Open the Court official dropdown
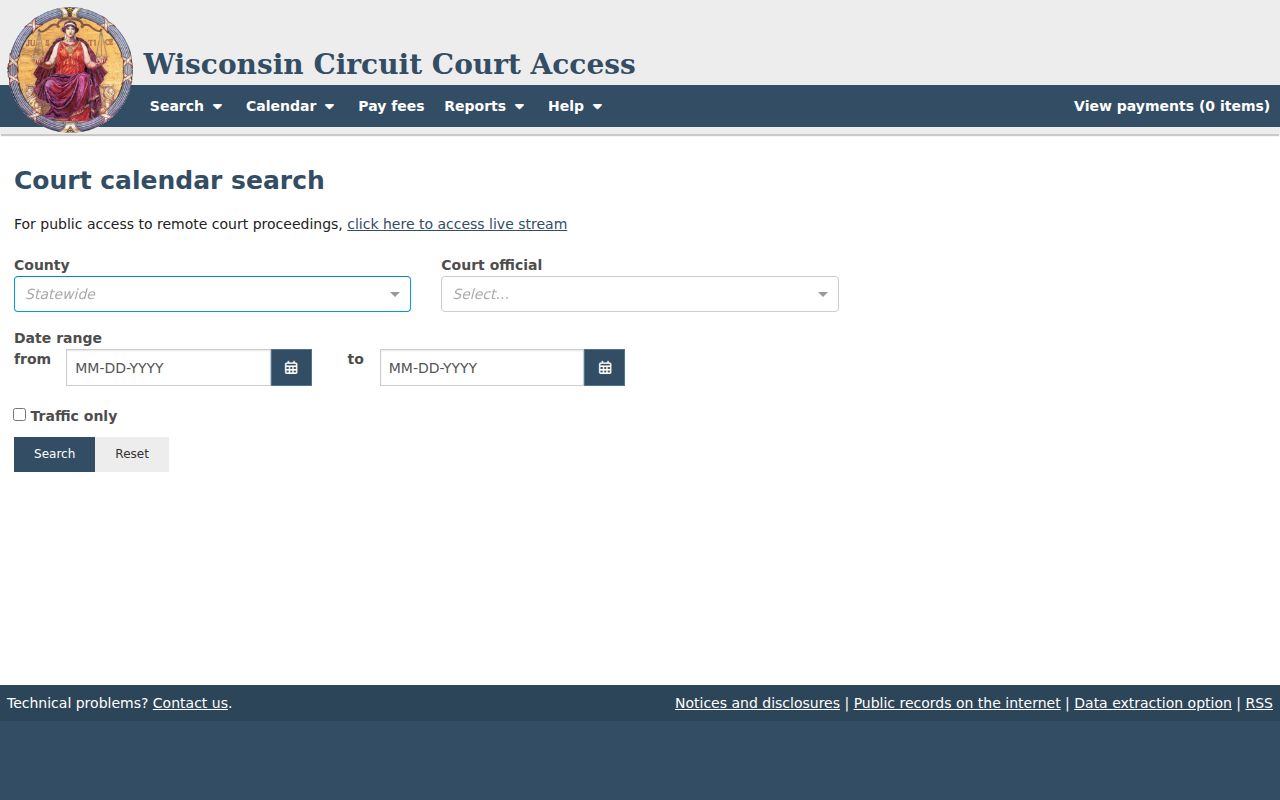Viewport: 1280px width, 800px height. [x=640, y=294]
